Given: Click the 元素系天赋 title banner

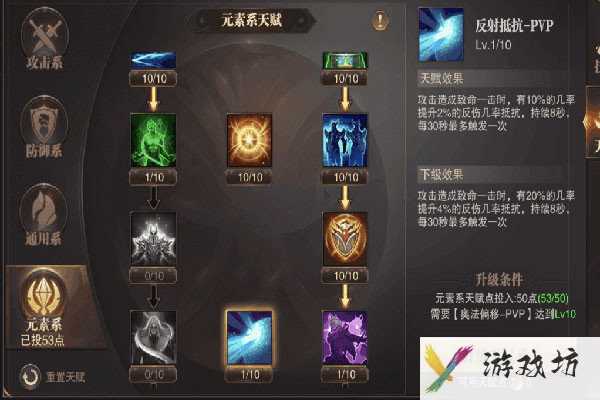Looking at the screenshot, I should coord(253,20).
